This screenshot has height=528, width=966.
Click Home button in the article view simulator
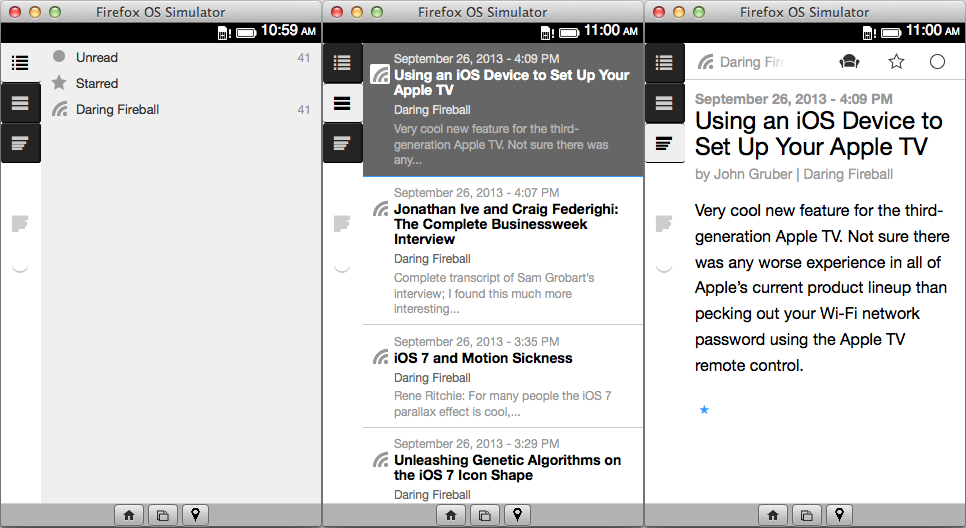pos(773,515)
